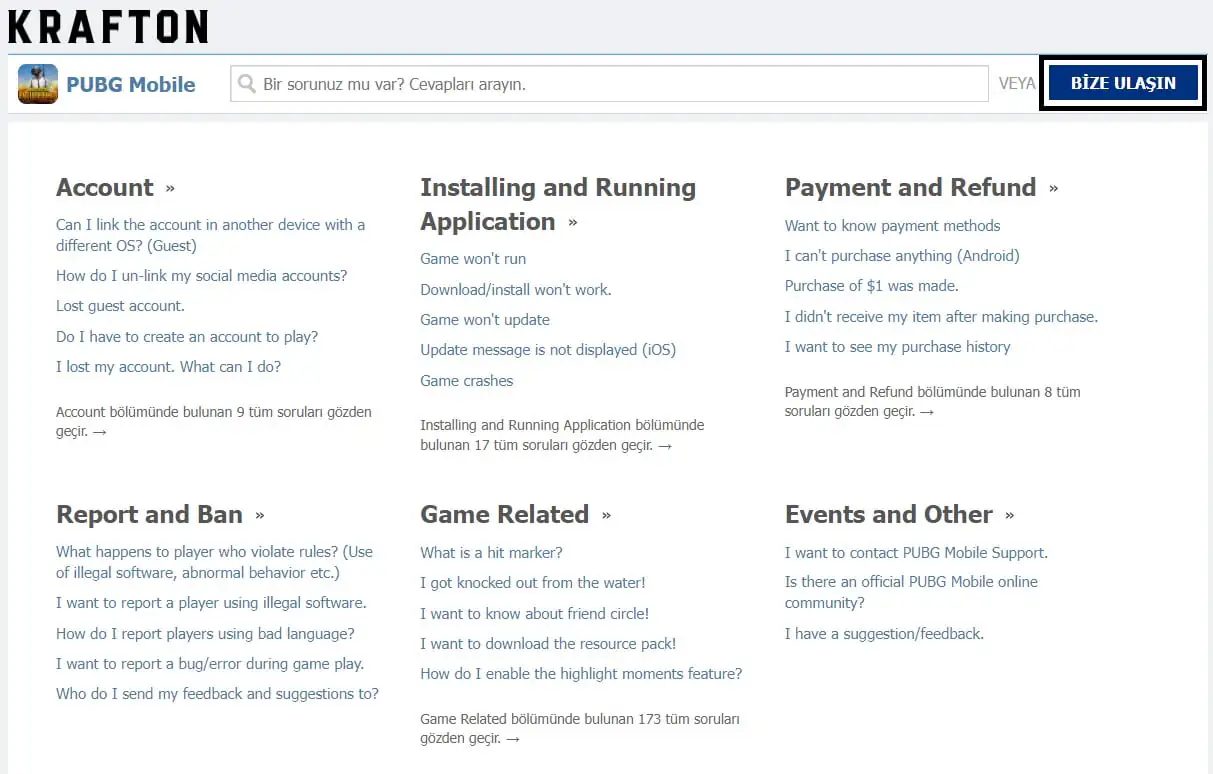This screenshot has width=1213, height=774.
Task: Open the Installing and Running Application heading
Action: 557,204
